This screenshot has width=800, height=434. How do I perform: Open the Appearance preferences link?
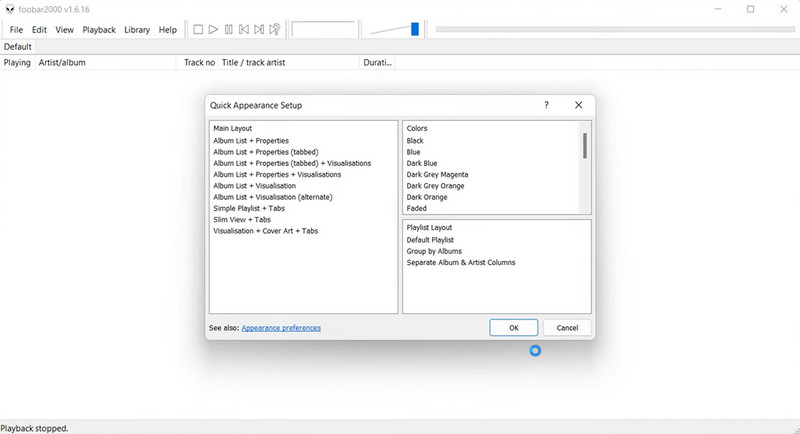281,328
